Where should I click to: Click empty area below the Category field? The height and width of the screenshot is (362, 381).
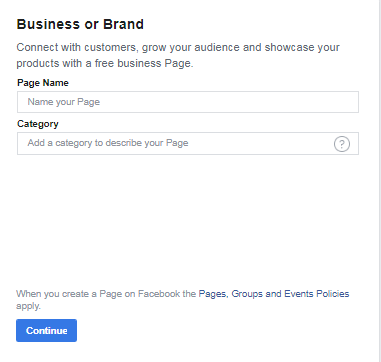(188, 220)
